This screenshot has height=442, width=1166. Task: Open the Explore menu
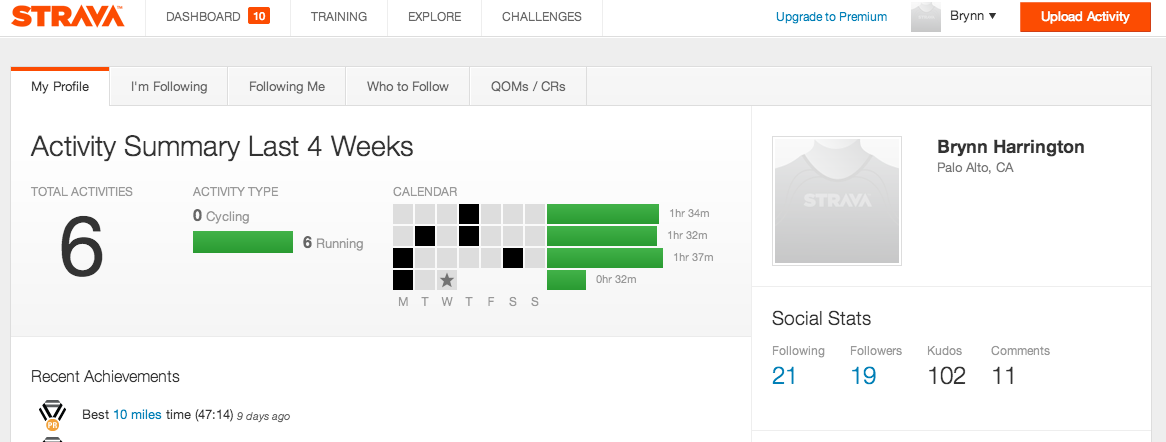[434, 17]
